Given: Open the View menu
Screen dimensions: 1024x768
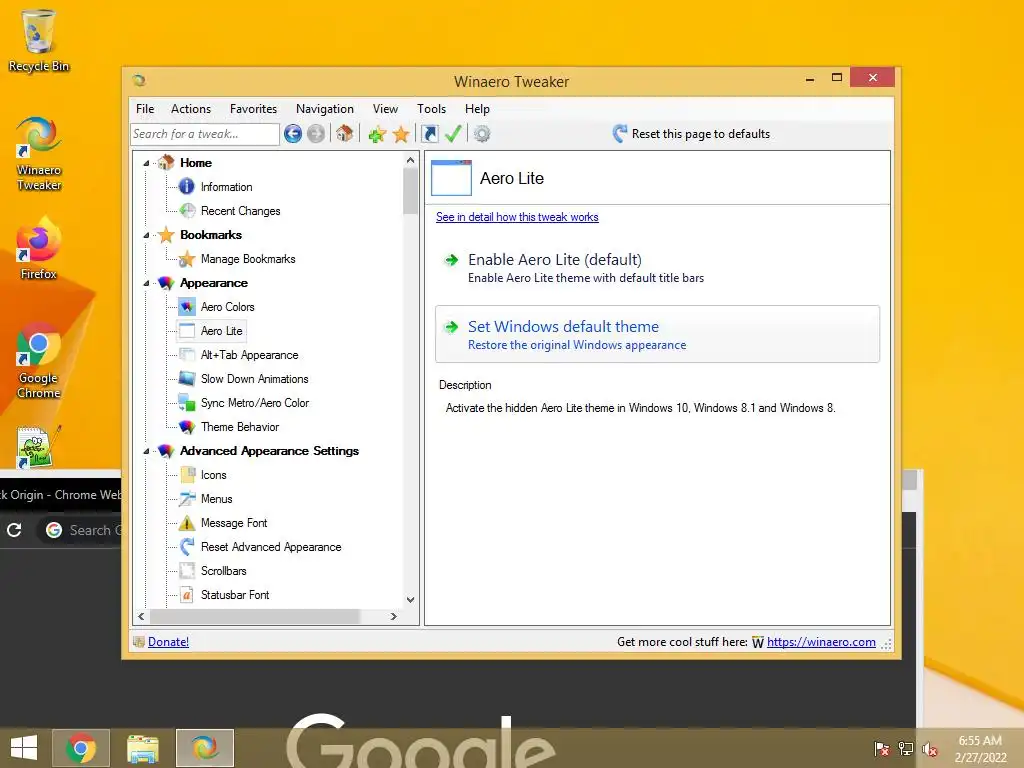Looking at the screenshot, I should coord(385,109).
